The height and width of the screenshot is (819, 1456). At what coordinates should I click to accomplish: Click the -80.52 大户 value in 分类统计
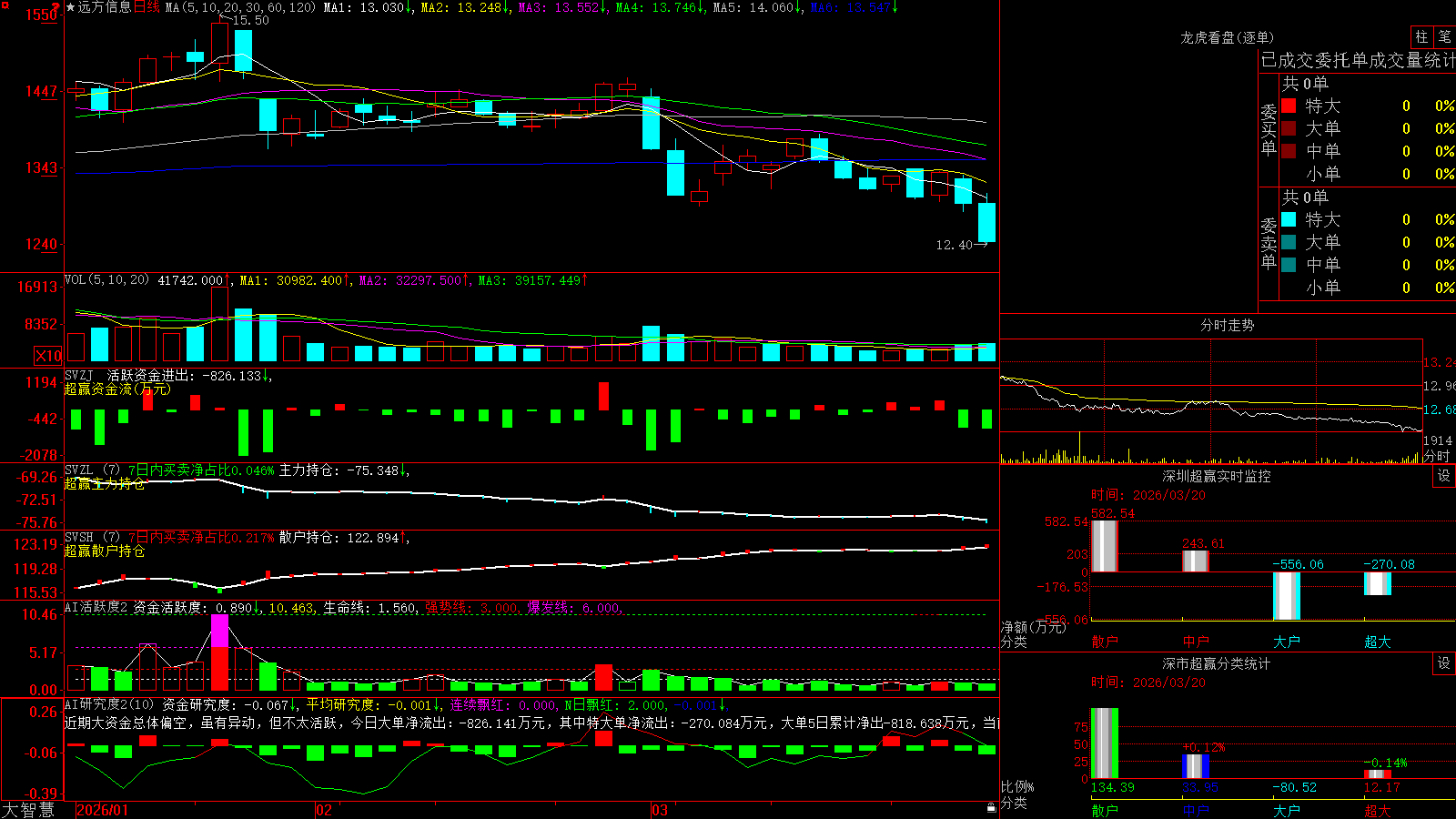[x=1294, y=787]
